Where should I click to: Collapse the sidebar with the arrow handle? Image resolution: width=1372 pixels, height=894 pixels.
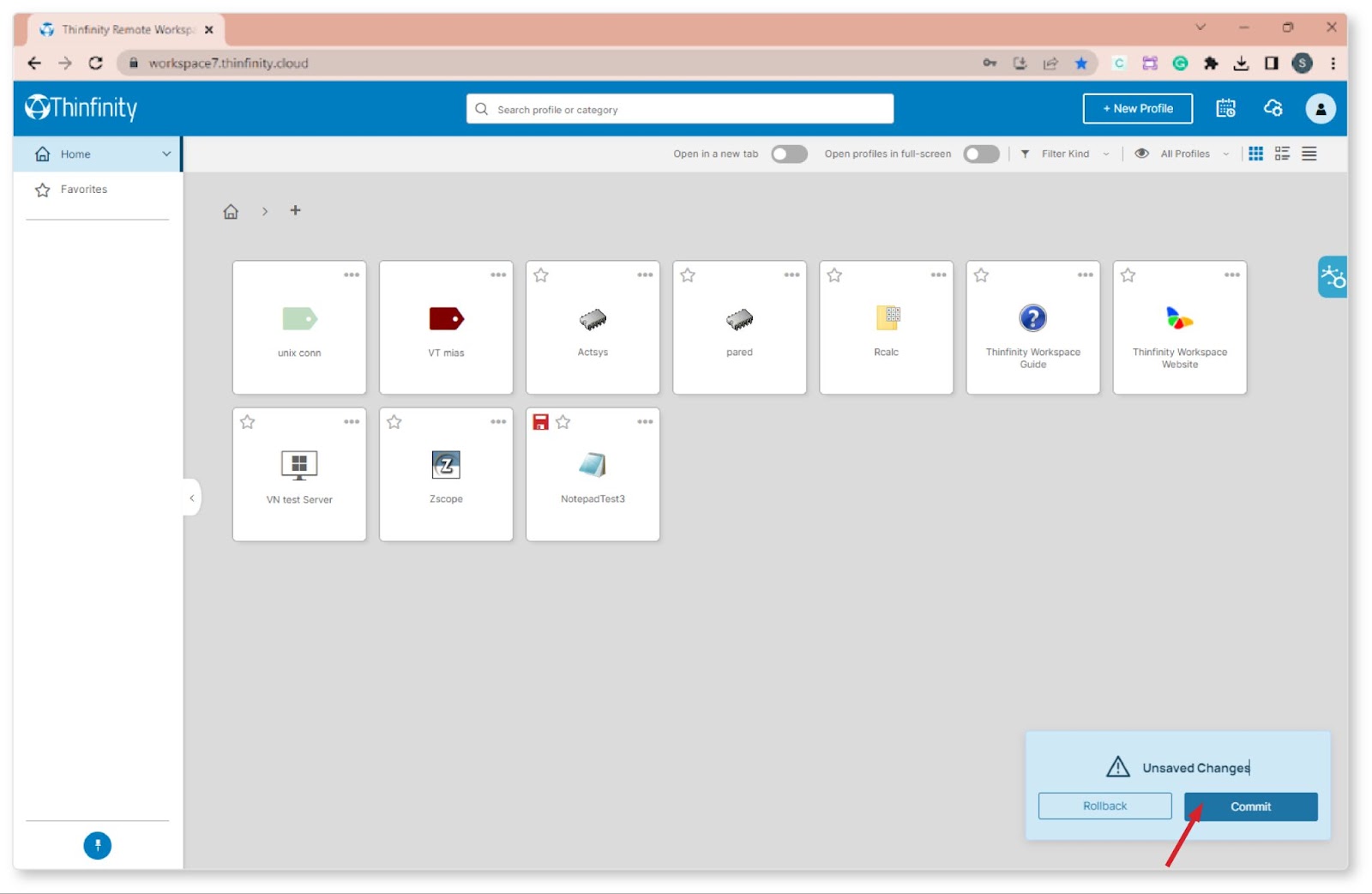pyautogui.click(x=192, y=498)
